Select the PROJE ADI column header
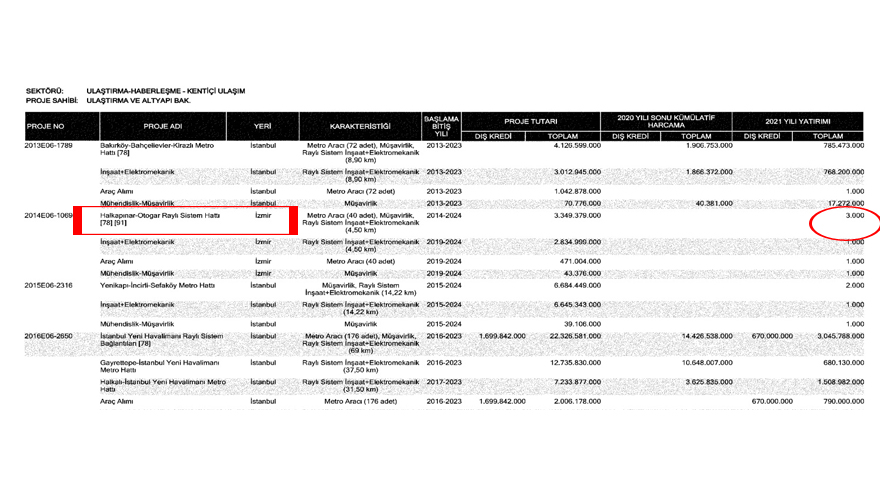 (x=162, y=126)
